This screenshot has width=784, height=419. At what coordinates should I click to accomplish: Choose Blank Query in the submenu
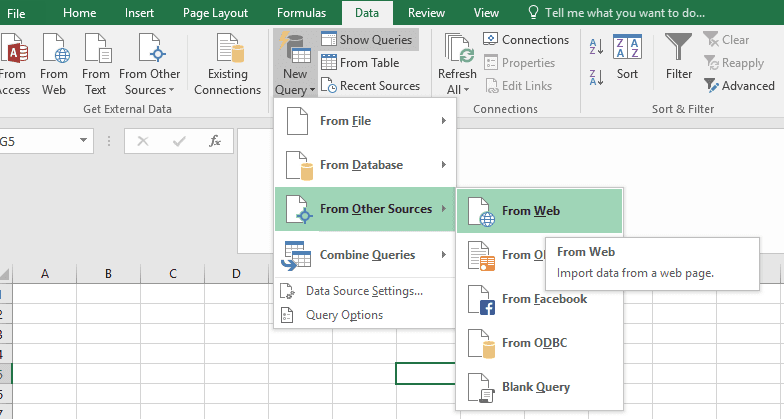click(x=540, y=387)
